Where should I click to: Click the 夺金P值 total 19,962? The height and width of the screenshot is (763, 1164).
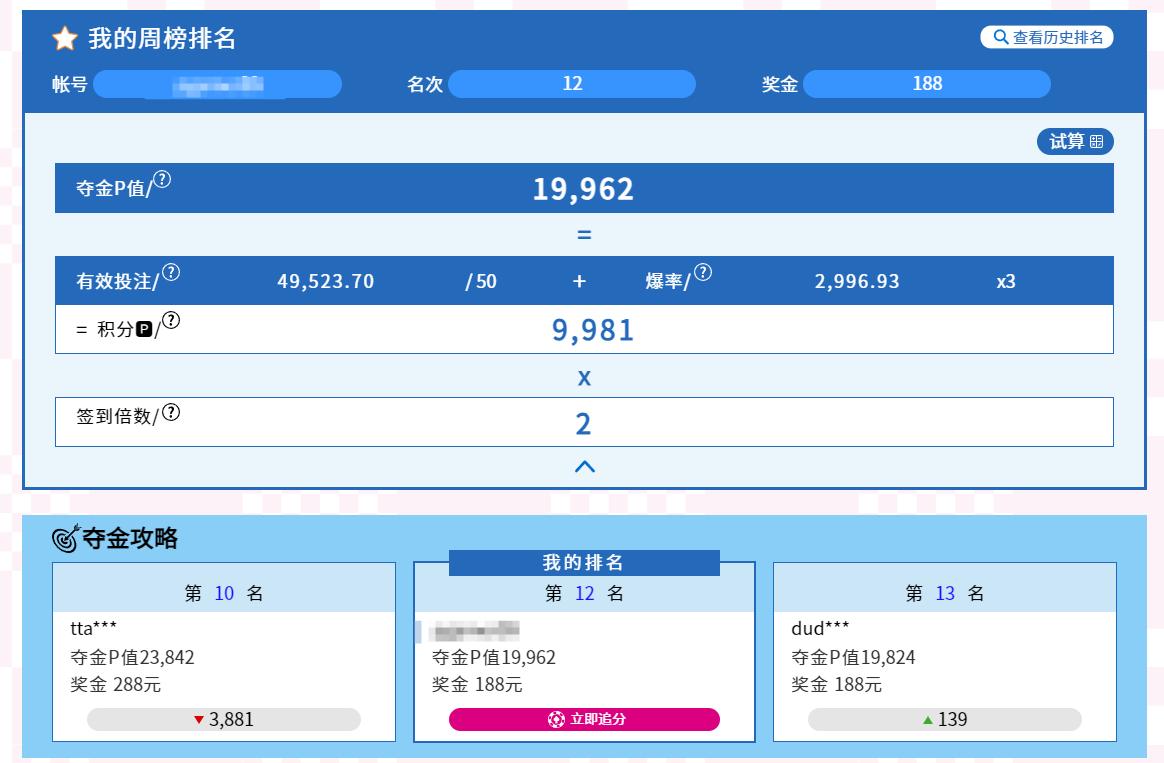pos(583,189)
